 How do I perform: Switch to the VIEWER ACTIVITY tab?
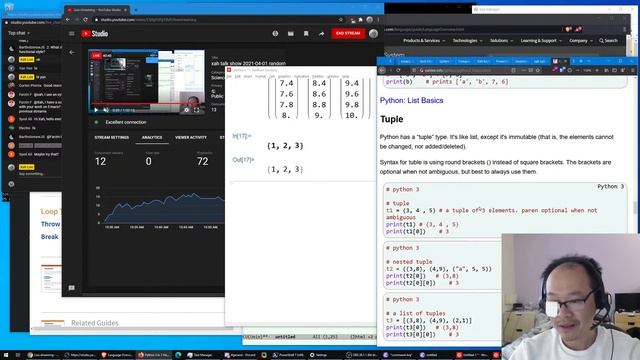point(191,138)
